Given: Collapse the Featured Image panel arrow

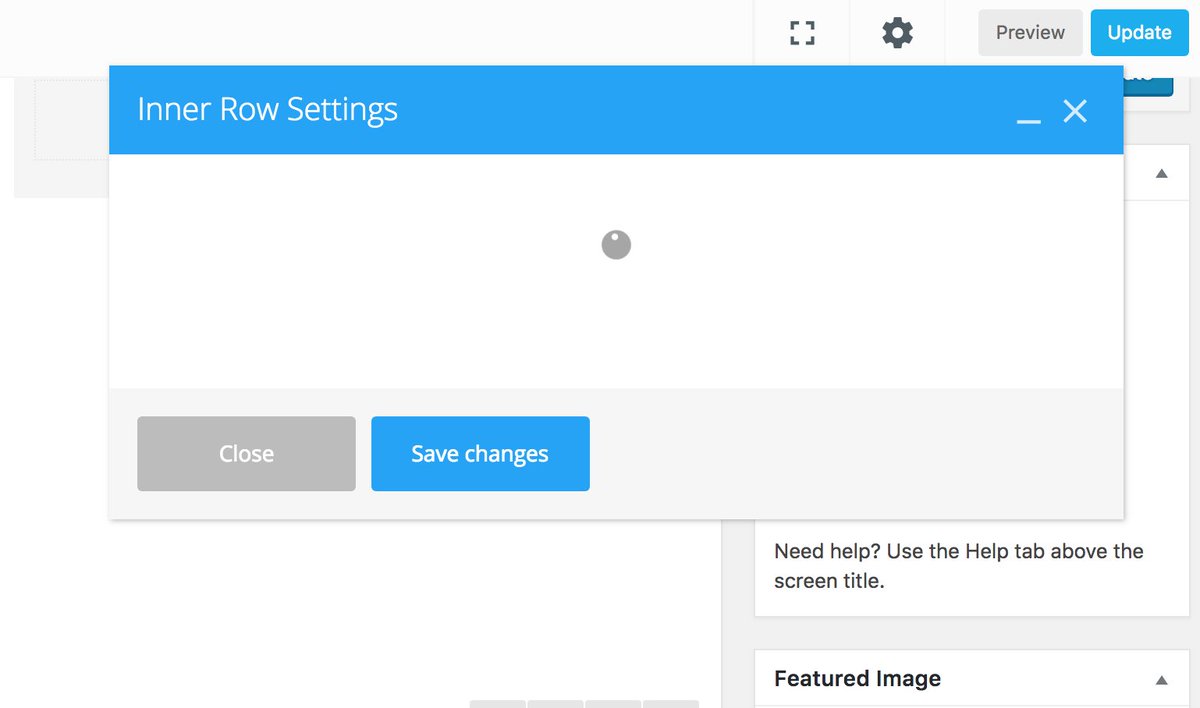Looking at the screenshot, I should point(1161,680).
